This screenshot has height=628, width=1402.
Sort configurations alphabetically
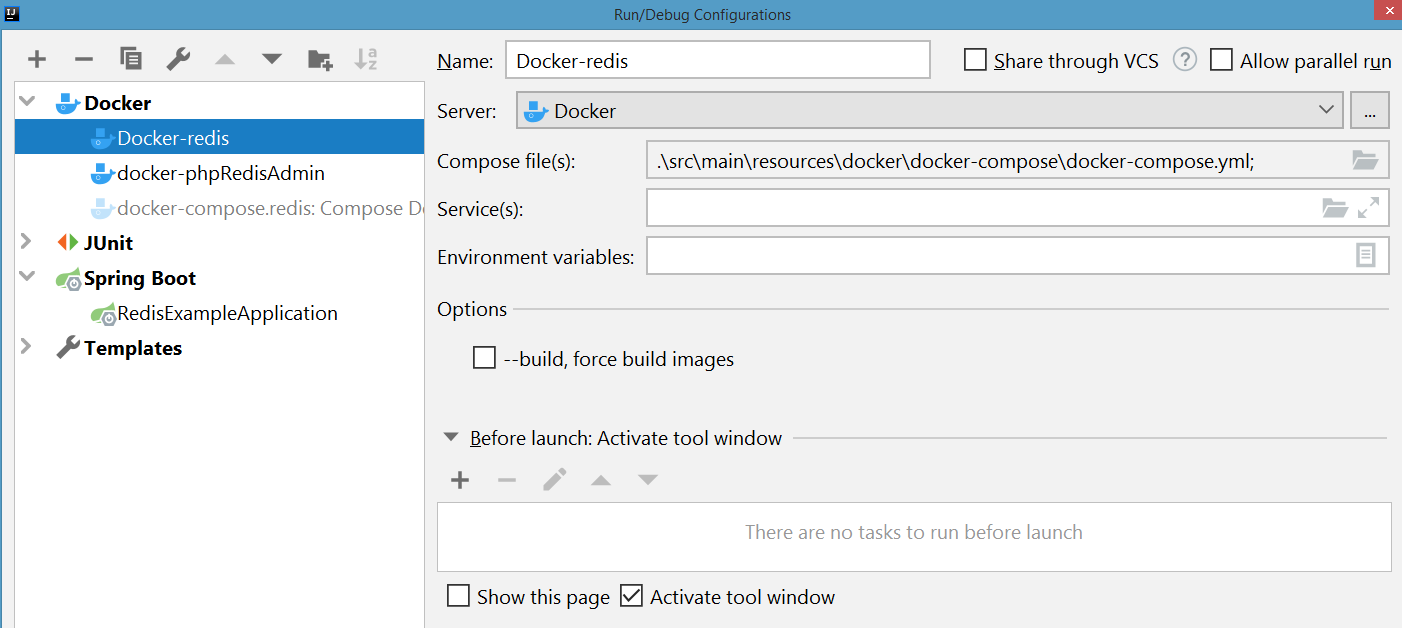point(366,59)
